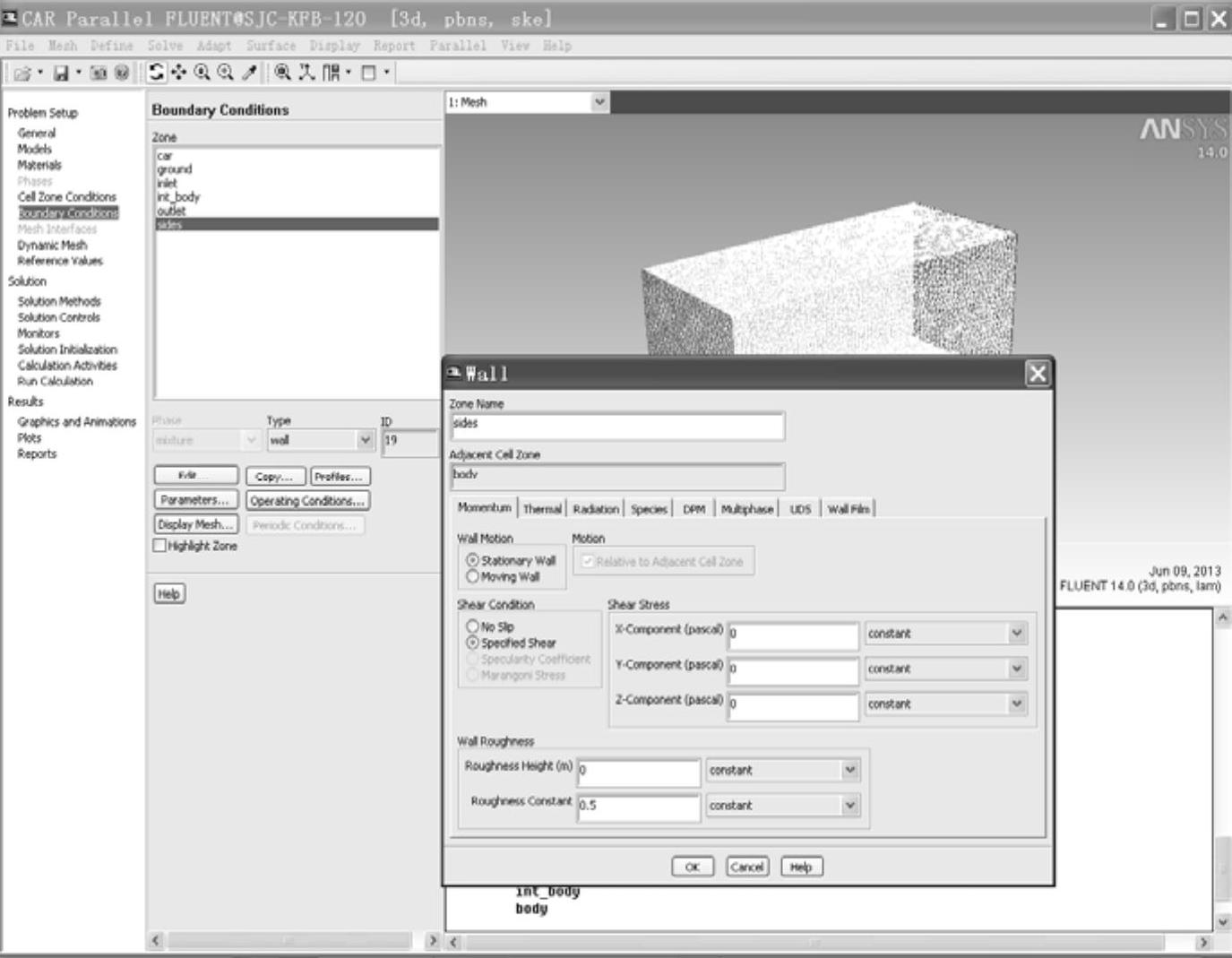This screenshot has width=1232, height=958.
Task: Select the pan view tool
Action: pyautogui.click(x=179, y=73)
